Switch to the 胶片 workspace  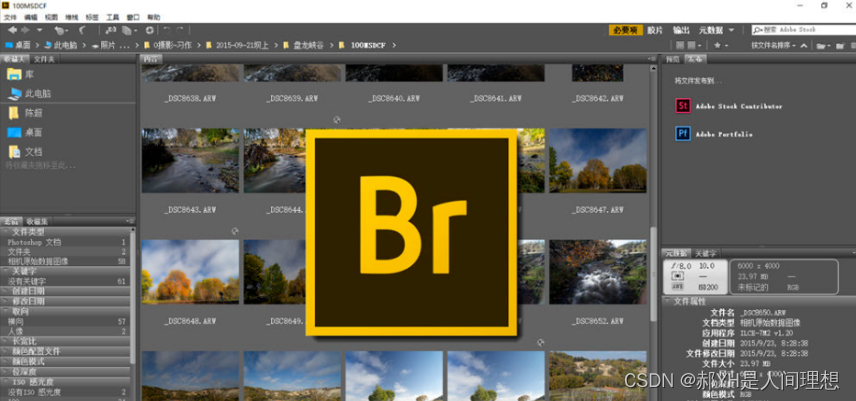[x=655, y=31]
